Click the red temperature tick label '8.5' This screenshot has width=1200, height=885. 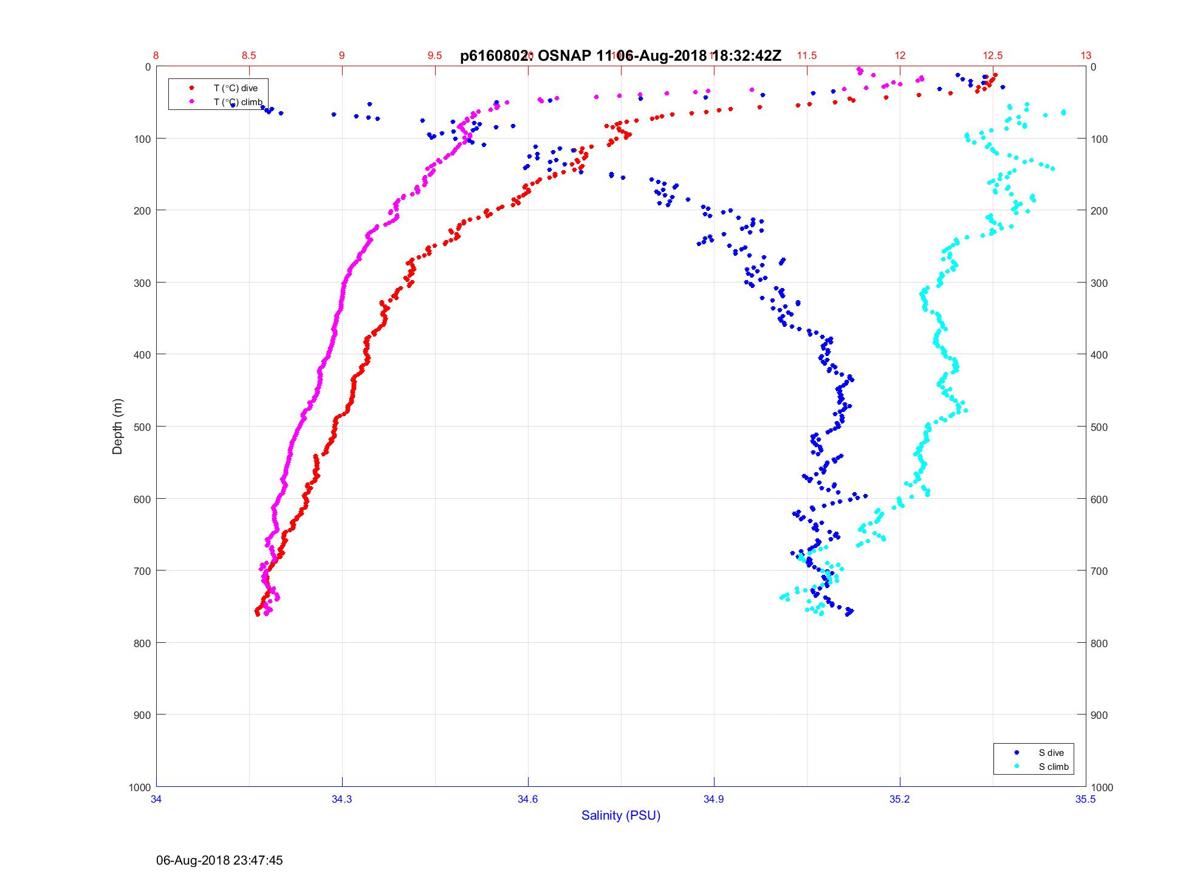tap(249, 56)
